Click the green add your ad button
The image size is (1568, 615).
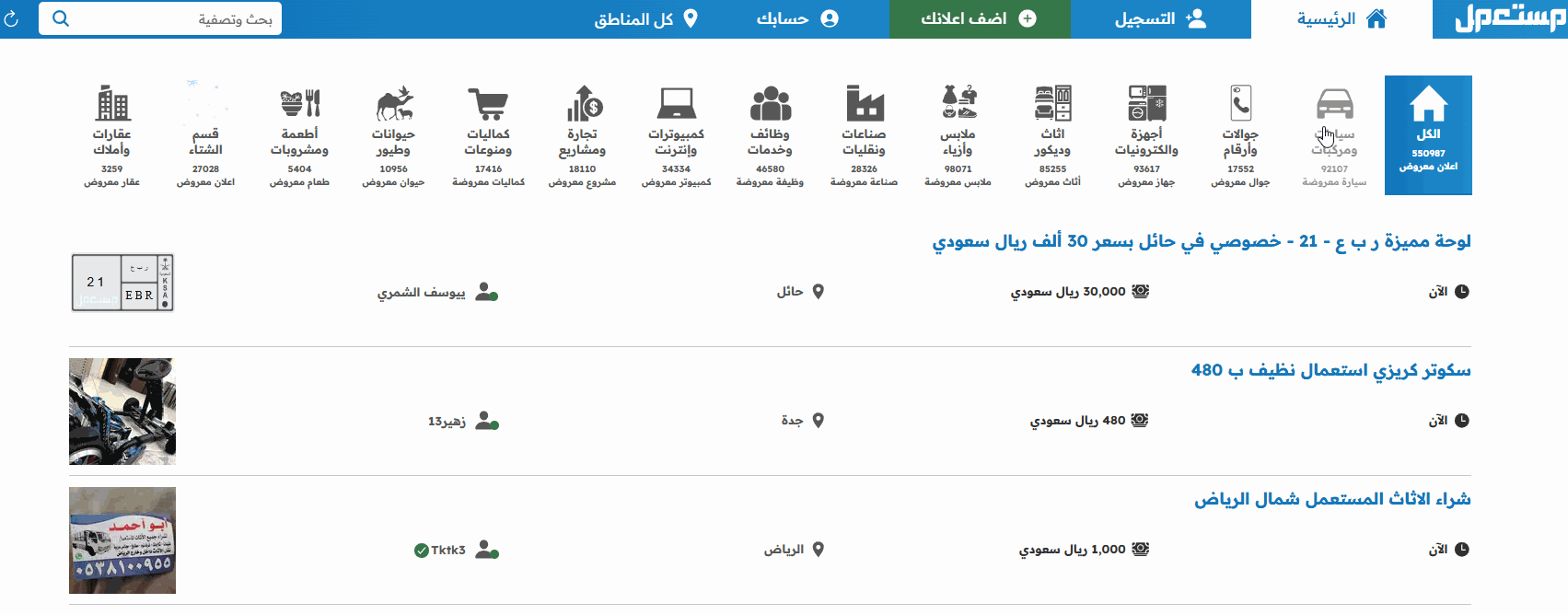coord(979,19)
